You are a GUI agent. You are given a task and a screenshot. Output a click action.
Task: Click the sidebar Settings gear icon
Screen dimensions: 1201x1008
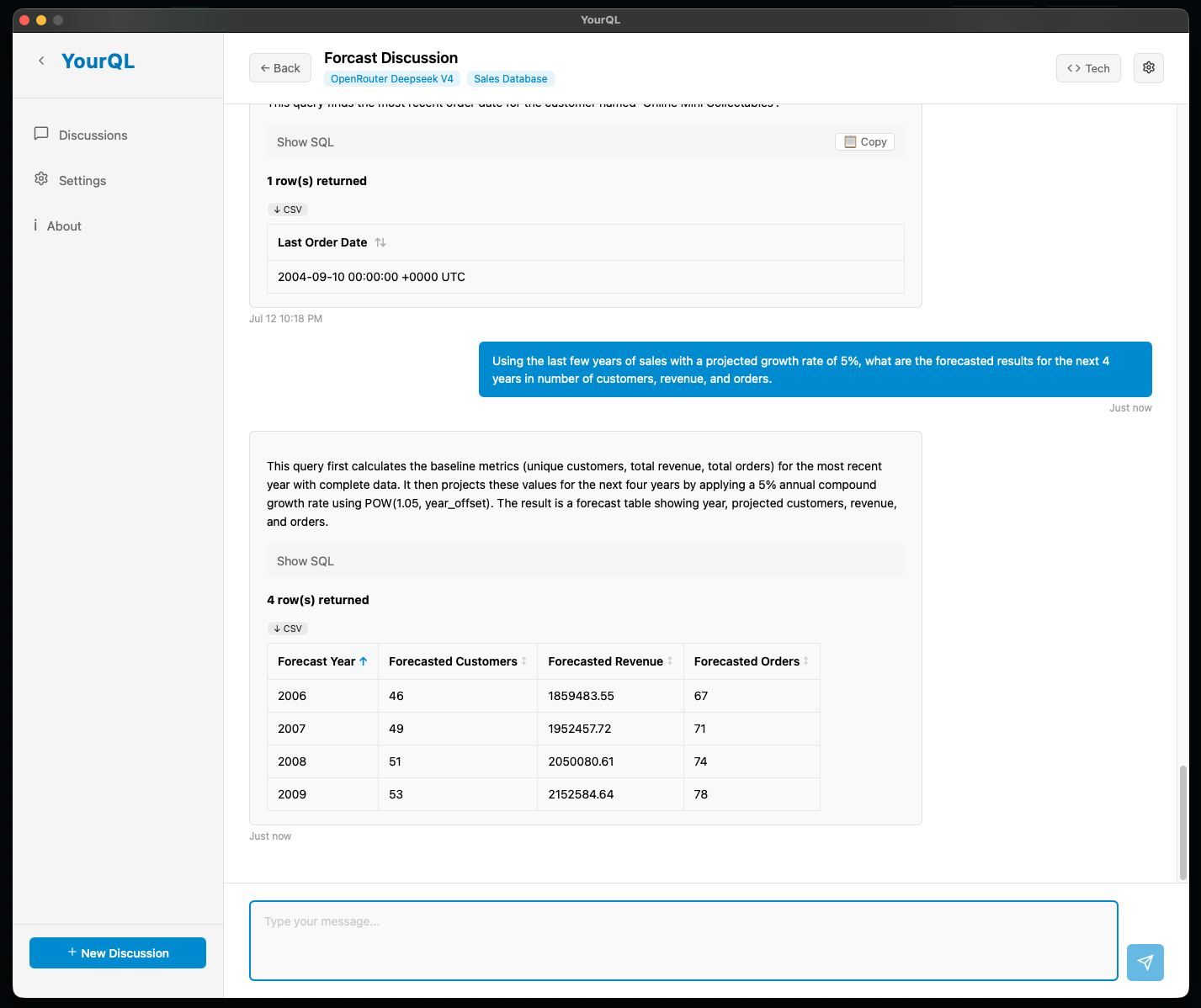[x=41, y=179]
